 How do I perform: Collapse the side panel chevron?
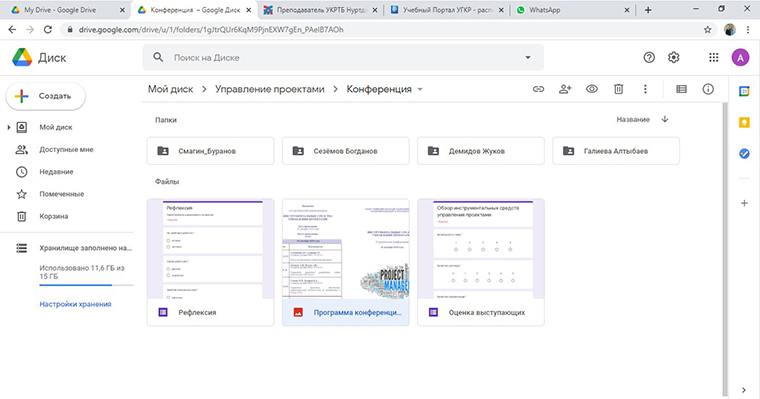click(x=744, y=390)
